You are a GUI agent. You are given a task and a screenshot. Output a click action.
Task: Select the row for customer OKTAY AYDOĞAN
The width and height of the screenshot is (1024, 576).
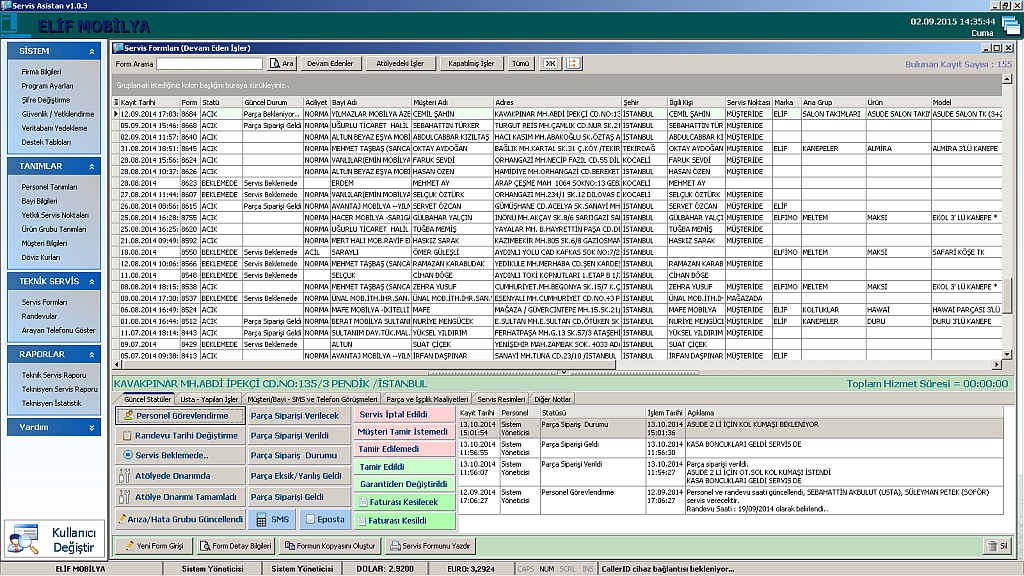557,148
